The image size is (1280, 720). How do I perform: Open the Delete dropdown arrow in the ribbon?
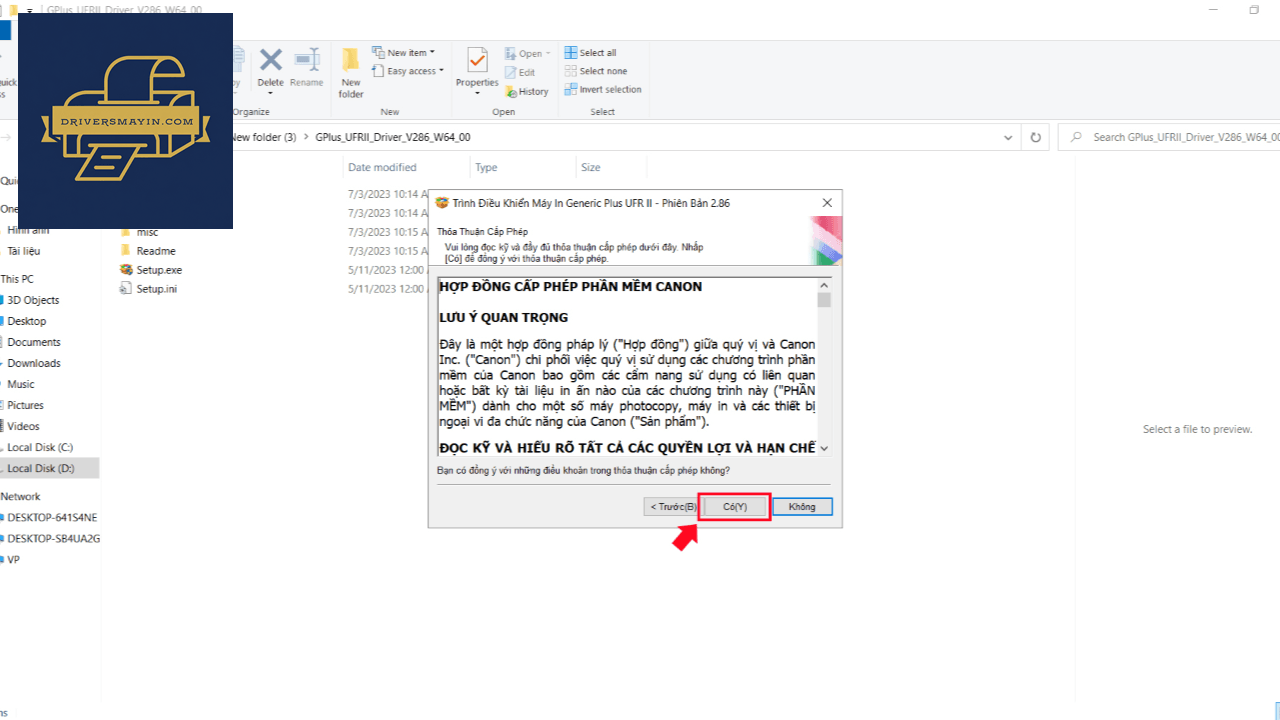coord(270,94)
